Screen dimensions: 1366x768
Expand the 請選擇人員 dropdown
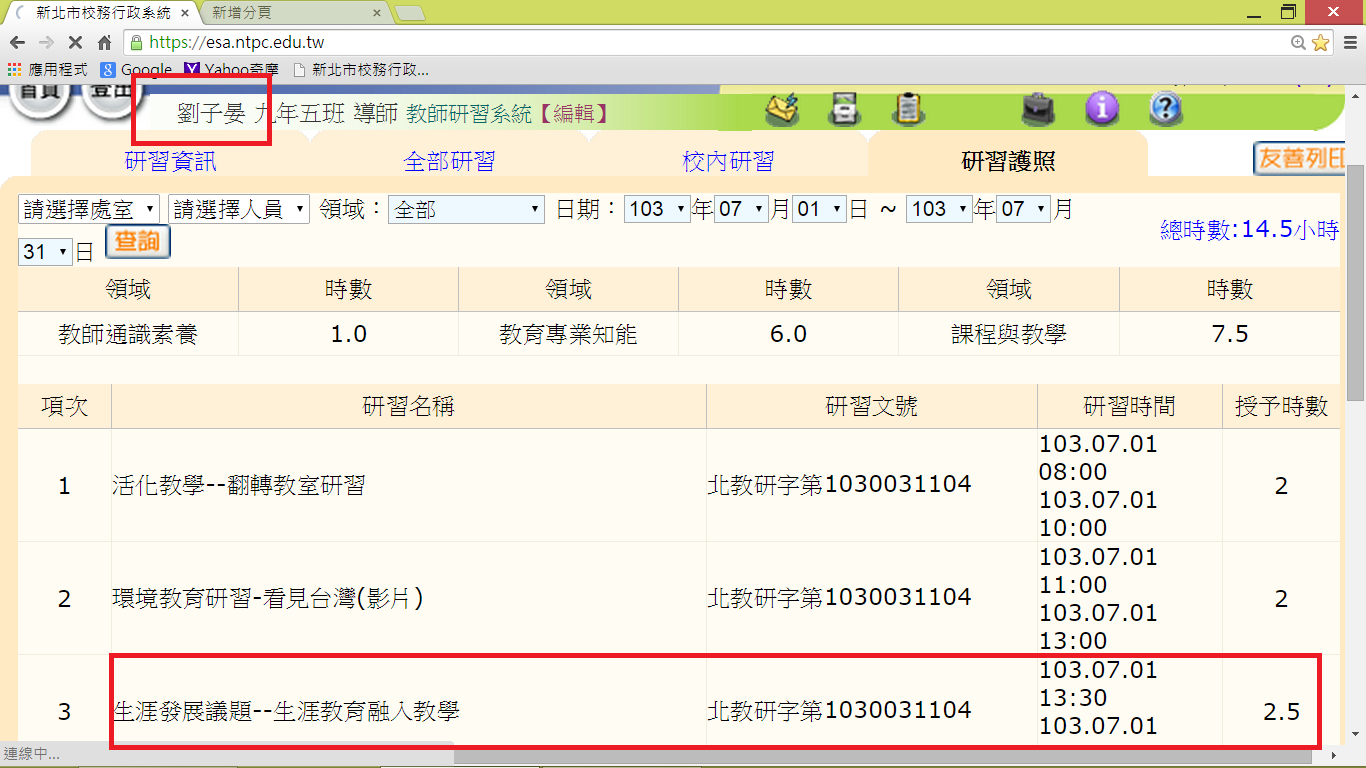click(x=239, y=209)
